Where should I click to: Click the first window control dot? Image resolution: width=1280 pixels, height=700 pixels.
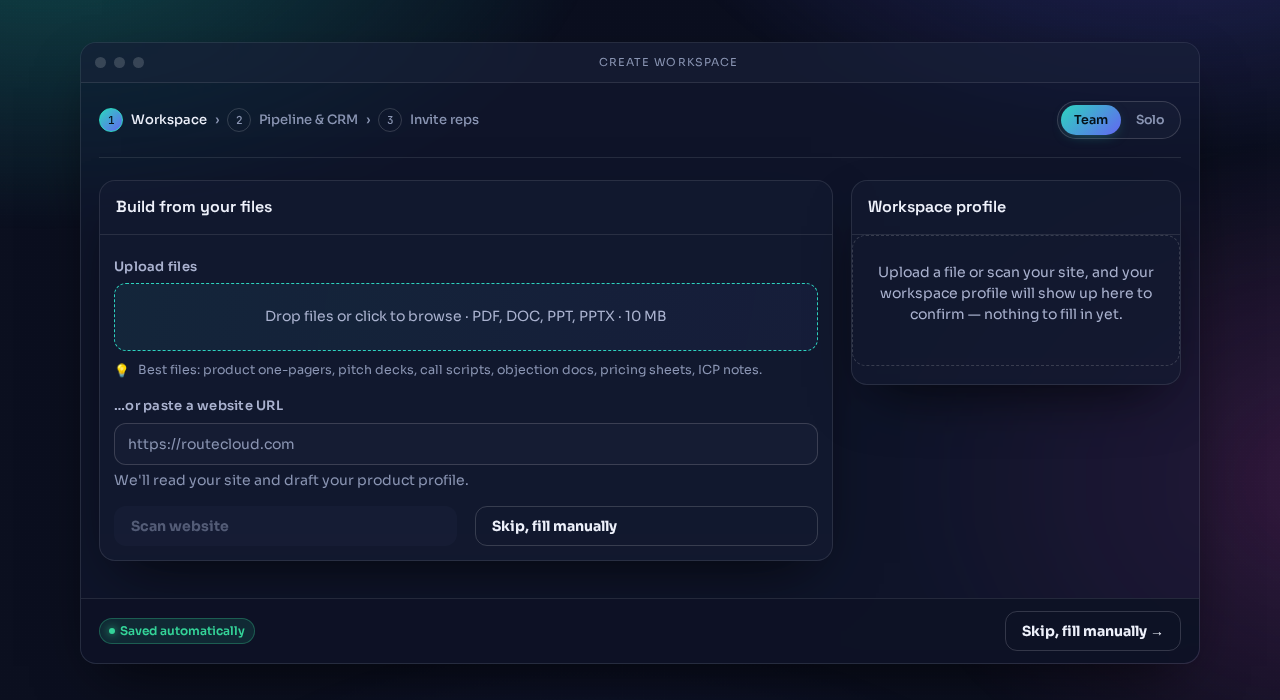[100, 62]
